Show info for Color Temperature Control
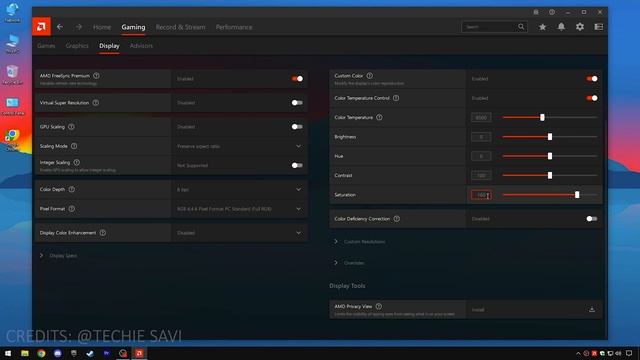 tap(396, 98)
